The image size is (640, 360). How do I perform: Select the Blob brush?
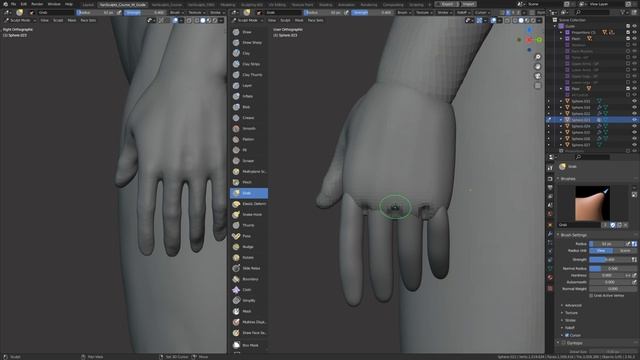coord(249,107)
